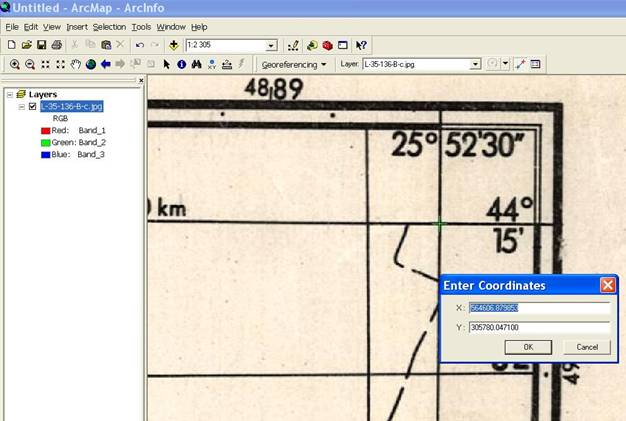Click the Add Data button
This screenshot has width=626, height=421.
173,45
